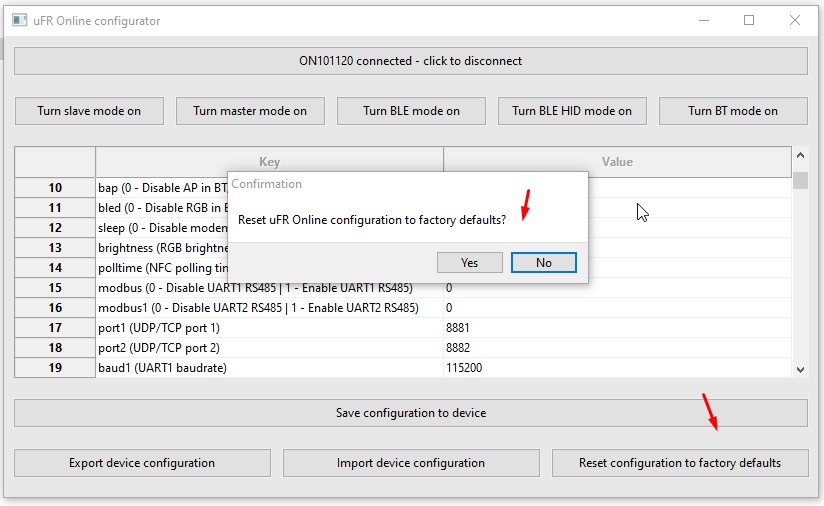
Task: Cancel the reset by choosing No
Action: click(543, 263)
